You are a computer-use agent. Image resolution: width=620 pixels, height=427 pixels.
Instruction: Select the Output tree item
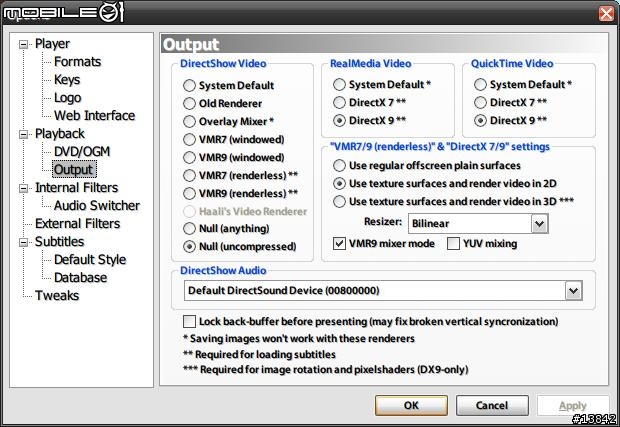pos(74,169)
